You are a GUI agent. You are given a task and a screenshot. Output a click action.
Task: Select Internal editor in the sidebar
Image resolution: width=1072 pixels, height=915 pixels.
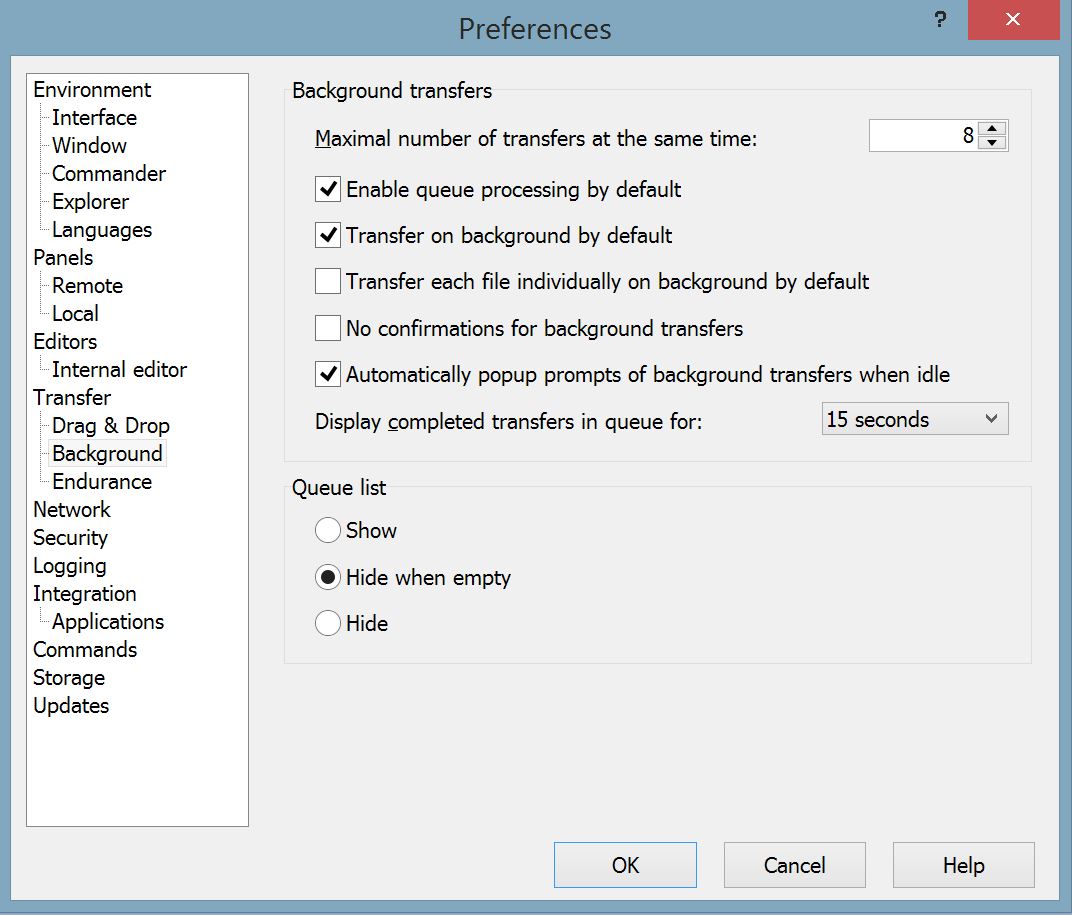coord(119,370)
